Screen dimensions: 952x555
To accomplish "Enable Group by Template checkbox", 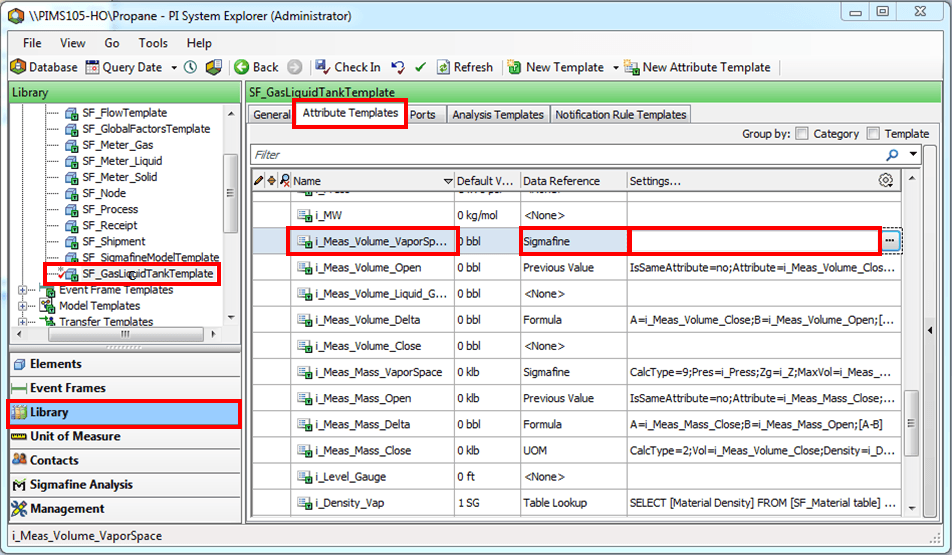I will click(874, 134).
